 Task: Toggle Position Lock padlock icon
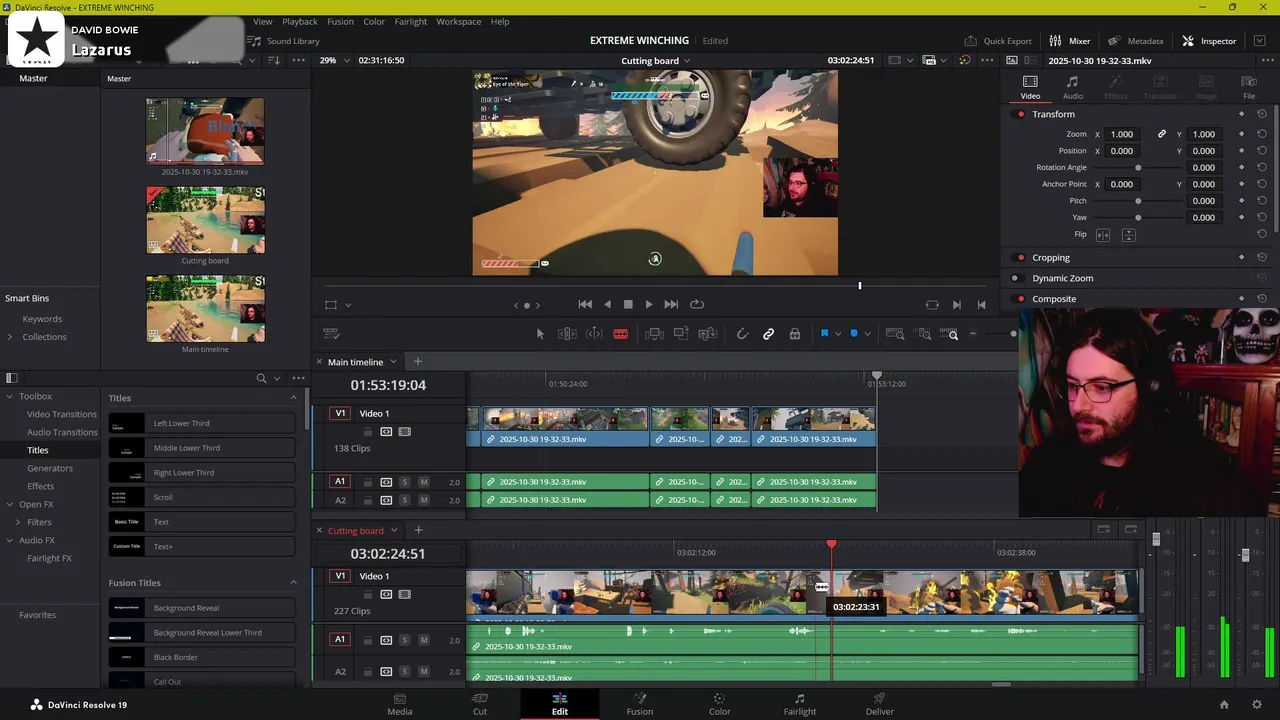click(x=795, y=334)
